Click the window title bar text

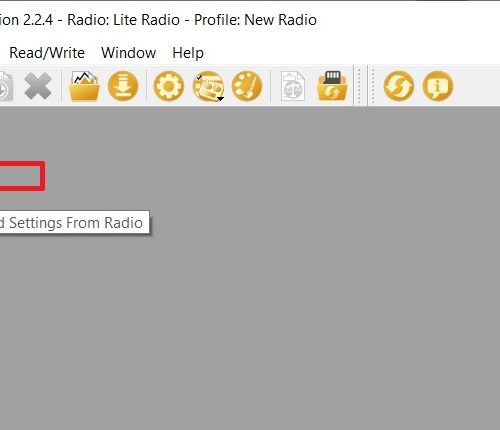point(158,20)
